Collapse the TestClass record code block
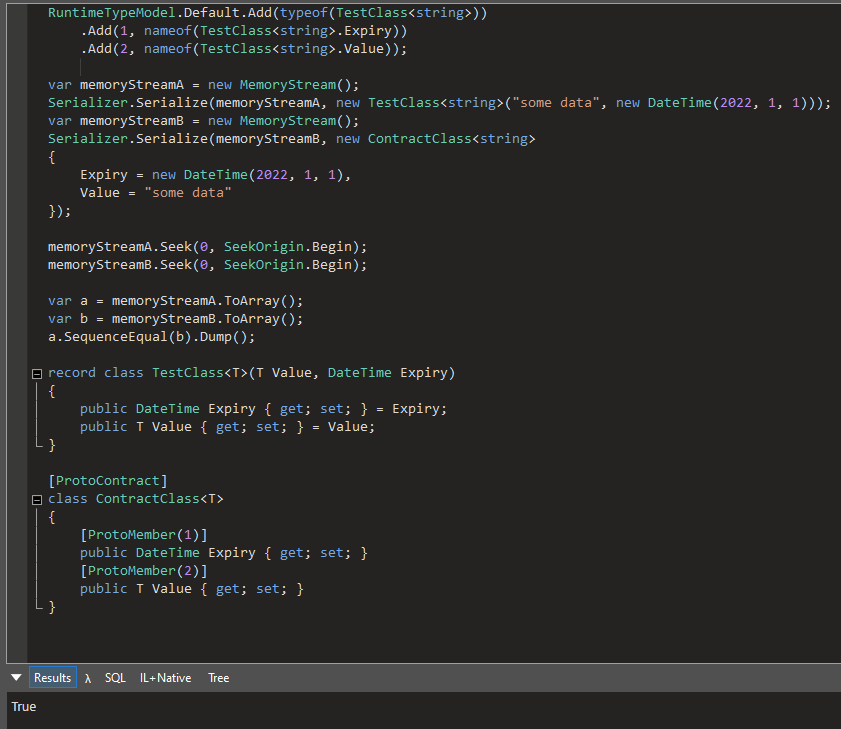Screen dimensions: 841x729 [36, 374]
